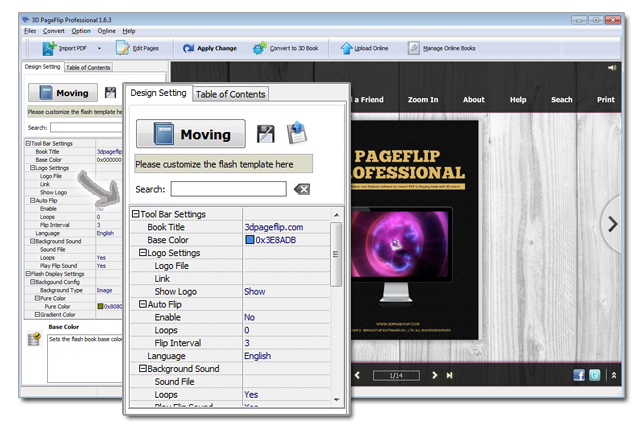Image resolution: width=644 pixels, height=447 pixels.
Task: Open the Help menu
Action: 129,31
